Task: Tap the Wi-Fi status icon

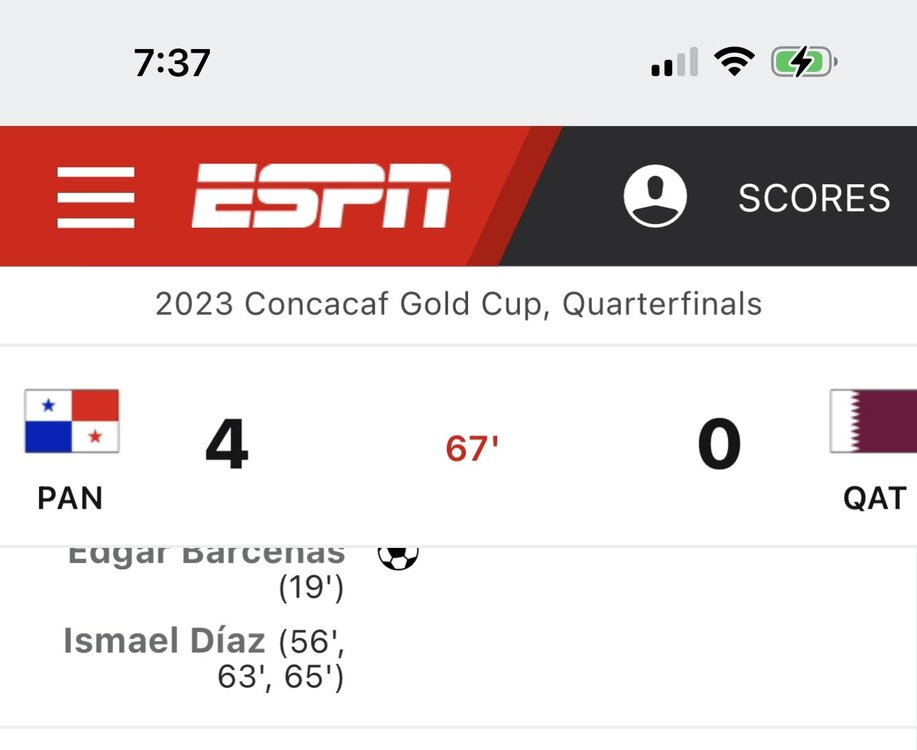Action: 734,63
